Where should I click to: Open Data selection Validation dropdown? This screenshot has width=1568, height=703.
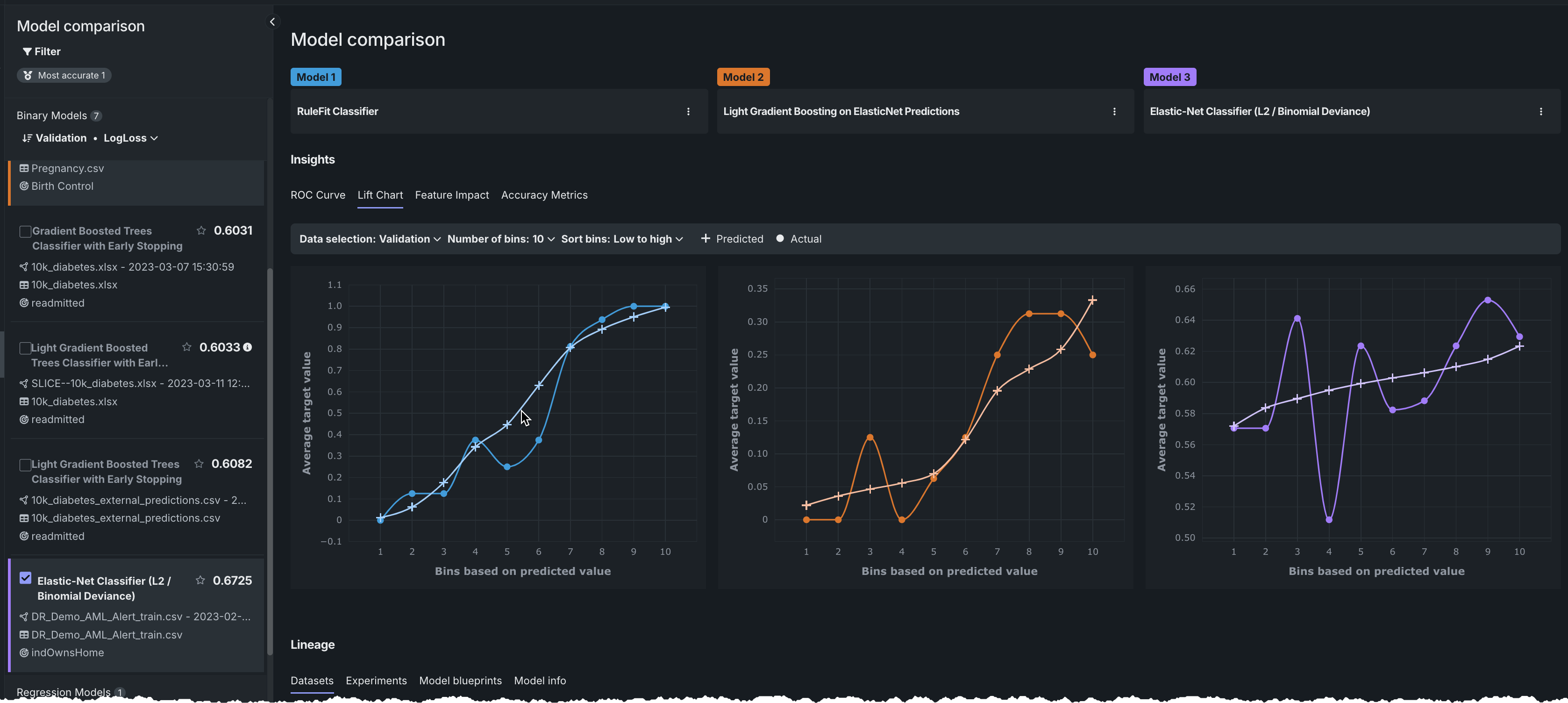click(x=370, y=239)
